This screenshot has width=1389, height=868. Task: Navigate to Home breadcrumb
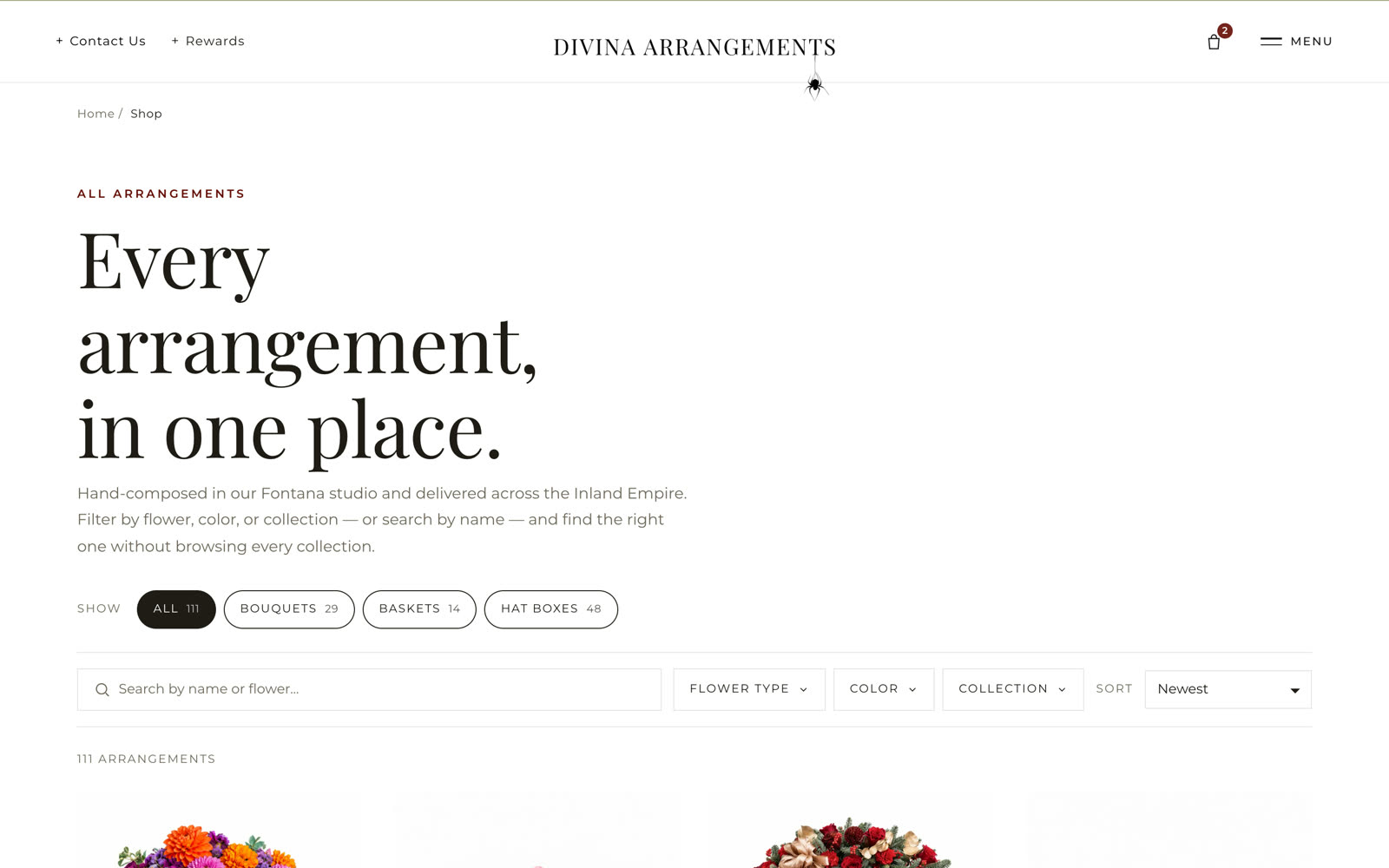(95, 114)
